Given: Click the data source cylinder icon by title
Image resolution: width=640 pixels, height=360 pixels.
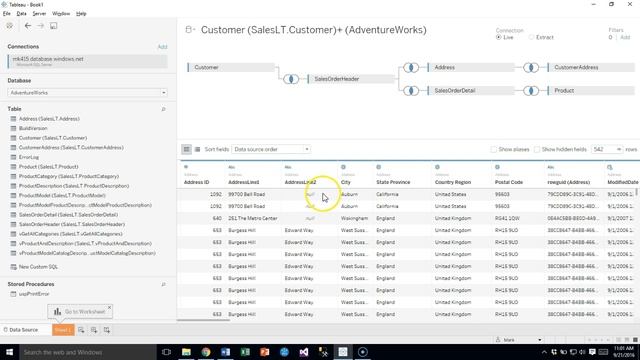Looking at the screenshot, I should click(189, 29).
